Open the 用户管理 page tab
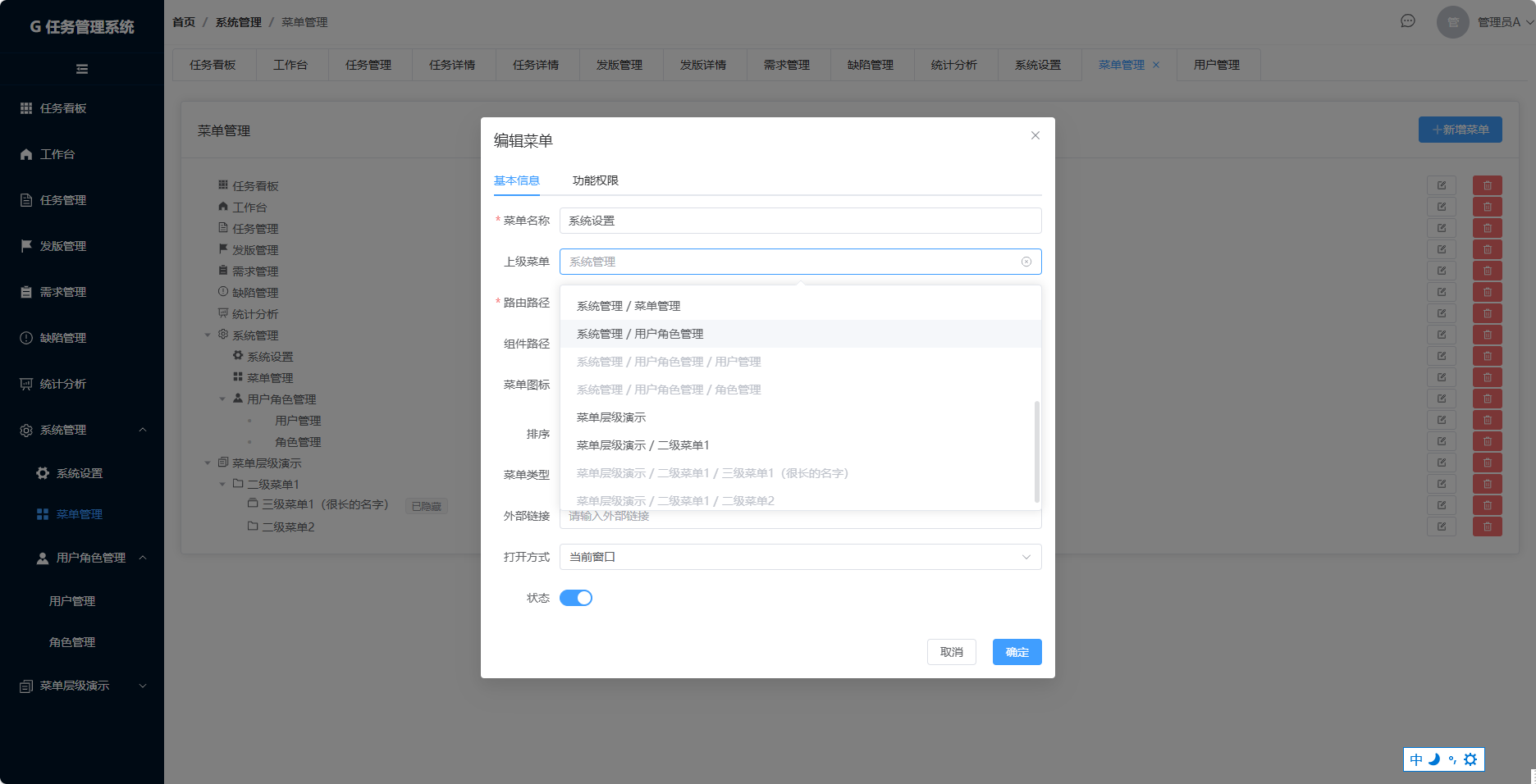 point(1218,65)
